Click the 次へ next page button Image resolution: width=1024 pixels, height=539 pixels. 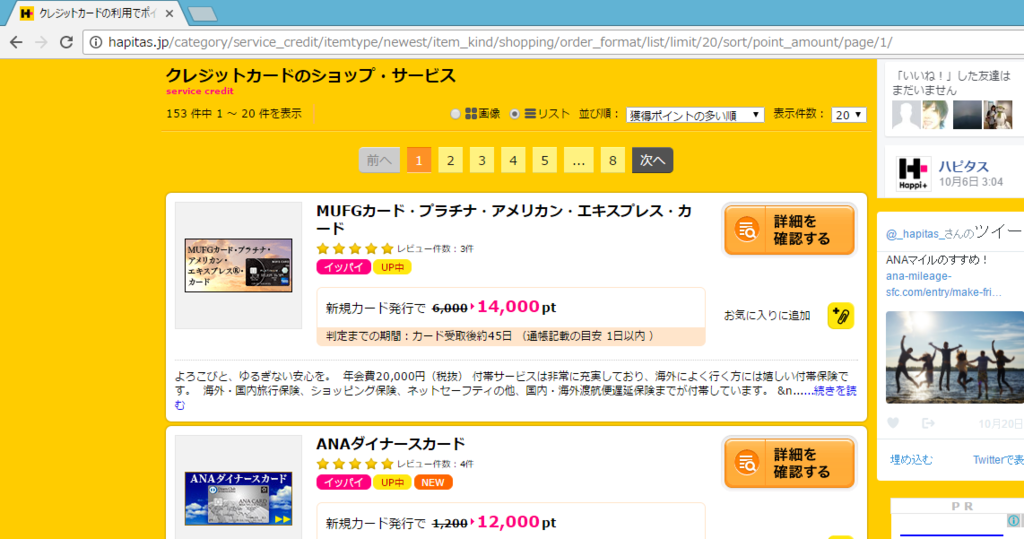pyautogui.click(x=652, y=160)
